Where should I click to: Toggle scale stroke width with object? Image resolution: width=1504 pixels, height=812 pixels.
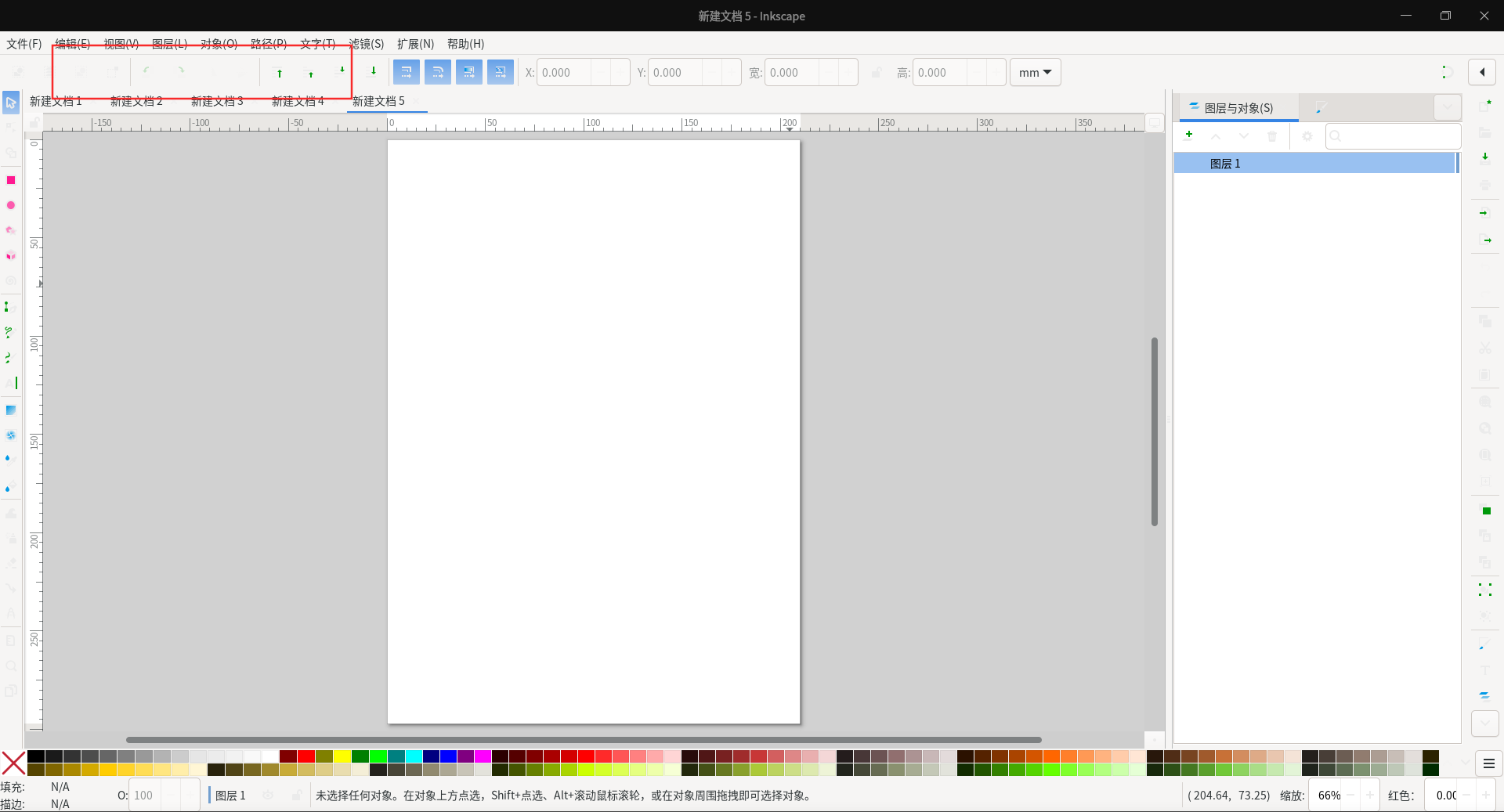click(407, 72)
